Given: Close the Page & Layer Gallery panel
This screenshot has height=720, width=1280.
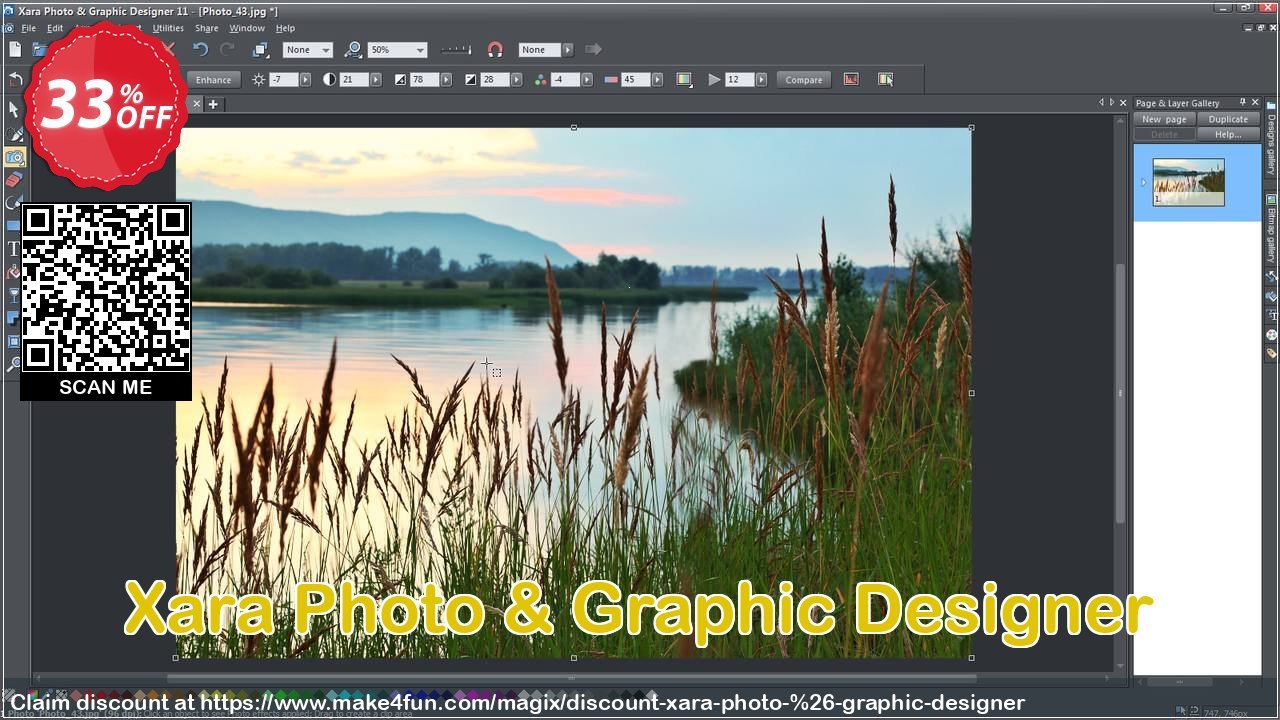Looking at the screenshot, I should (x=1255, y=102).
